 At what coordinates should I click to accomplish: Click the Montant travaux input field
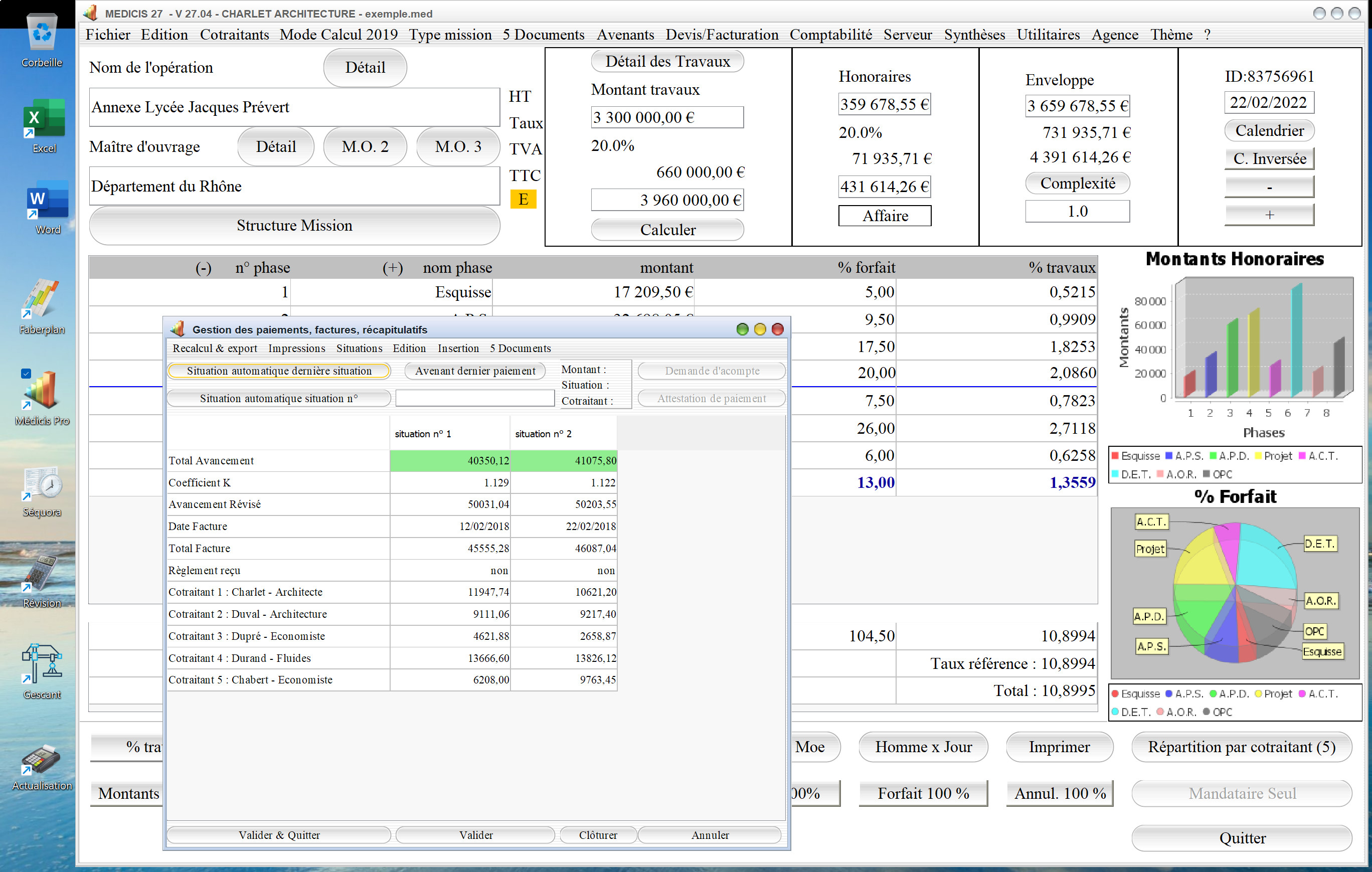coord(667,117)
